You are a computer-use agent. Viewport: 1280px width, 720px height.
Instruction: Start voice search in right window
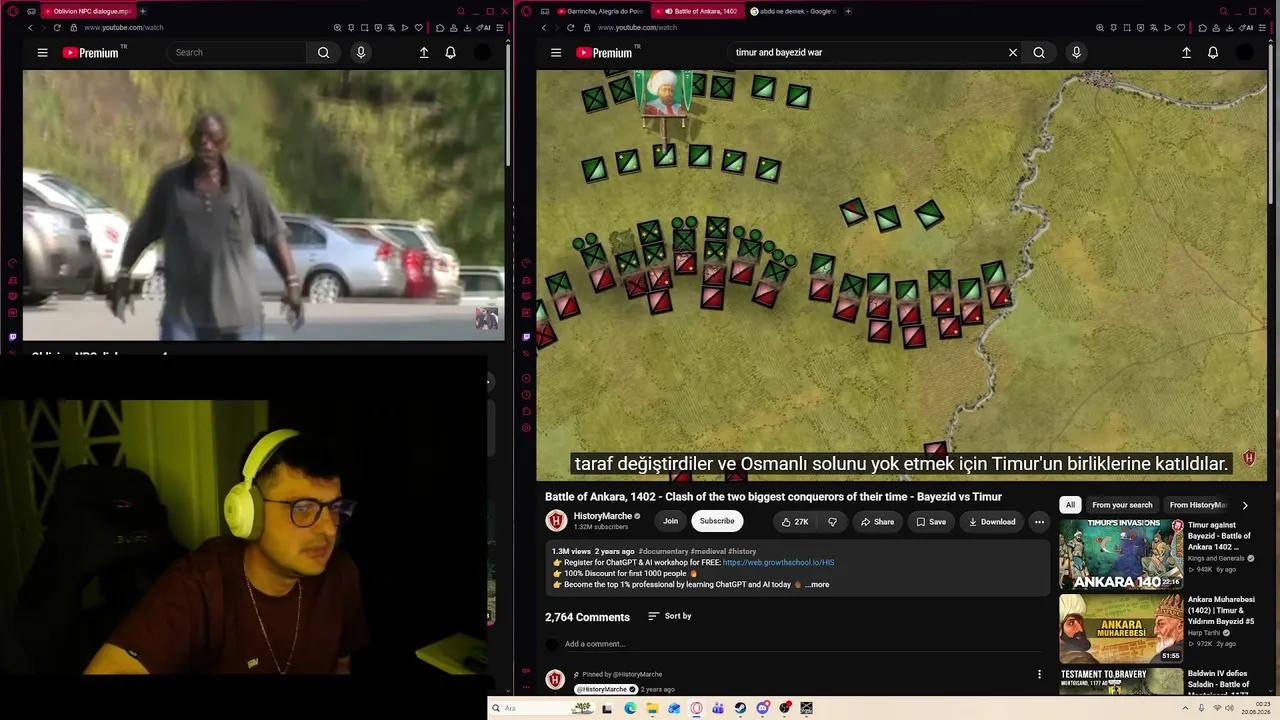click(1076, 53)
